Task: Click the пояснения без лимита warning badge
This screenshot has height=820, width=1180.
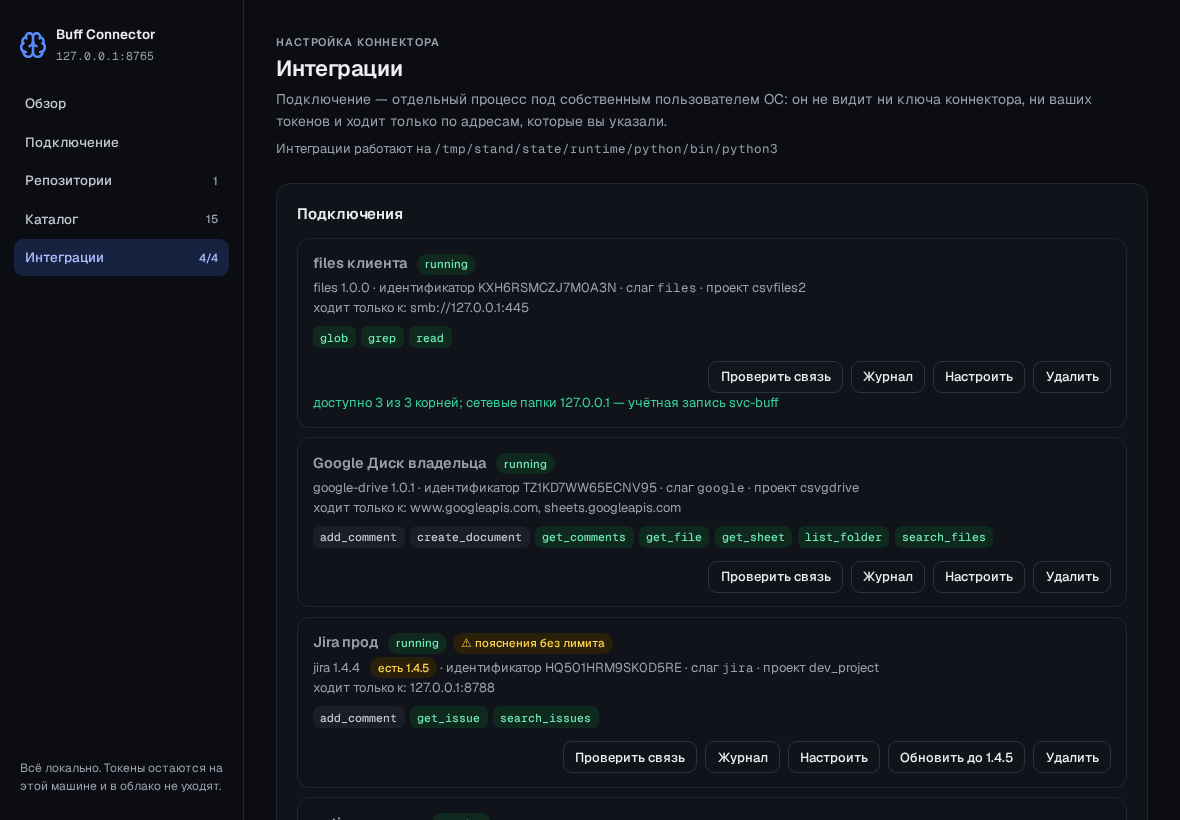Action: click(533, 643)
